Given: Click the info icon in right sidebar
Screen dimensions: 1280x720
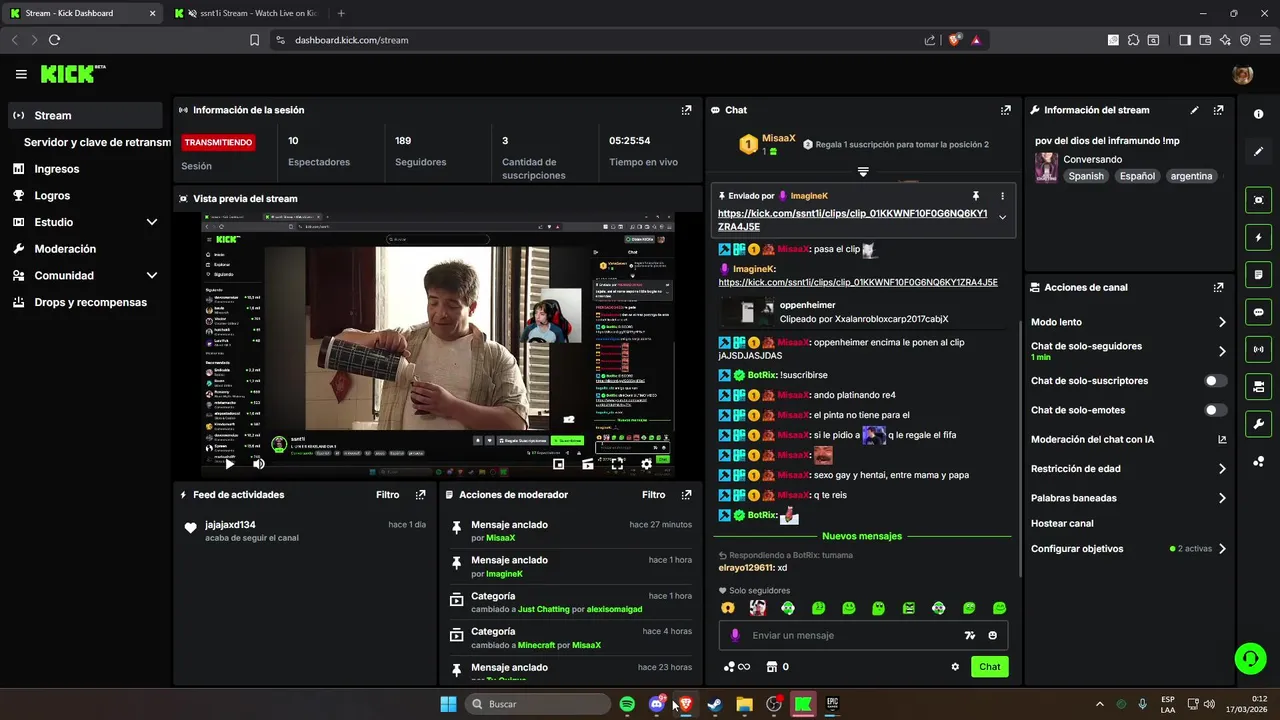Looking at the screenshot, I should (x=1259, y=114).
